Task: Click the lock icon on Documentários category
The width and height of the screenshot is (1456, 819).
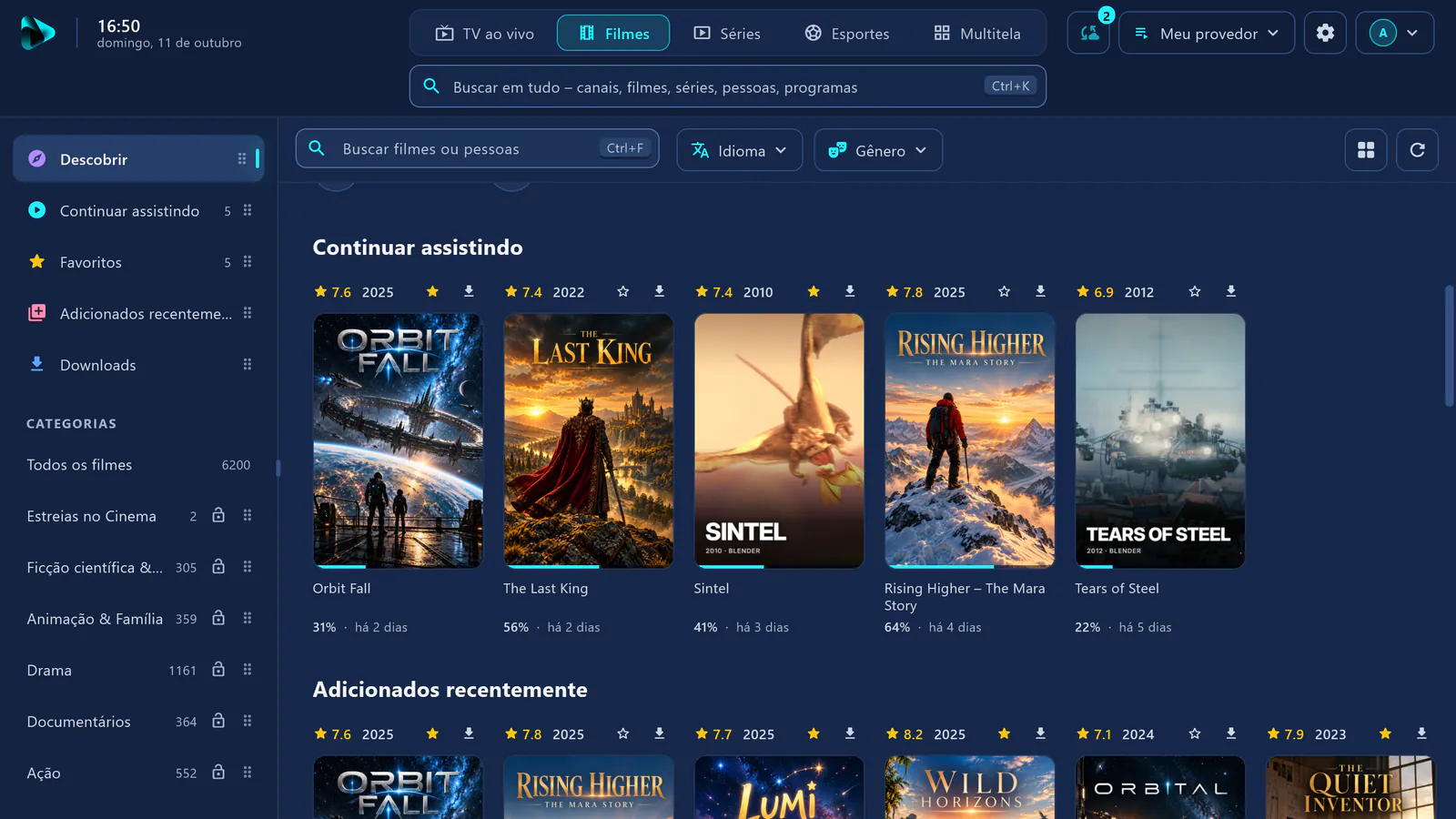Action: [218, 721]
